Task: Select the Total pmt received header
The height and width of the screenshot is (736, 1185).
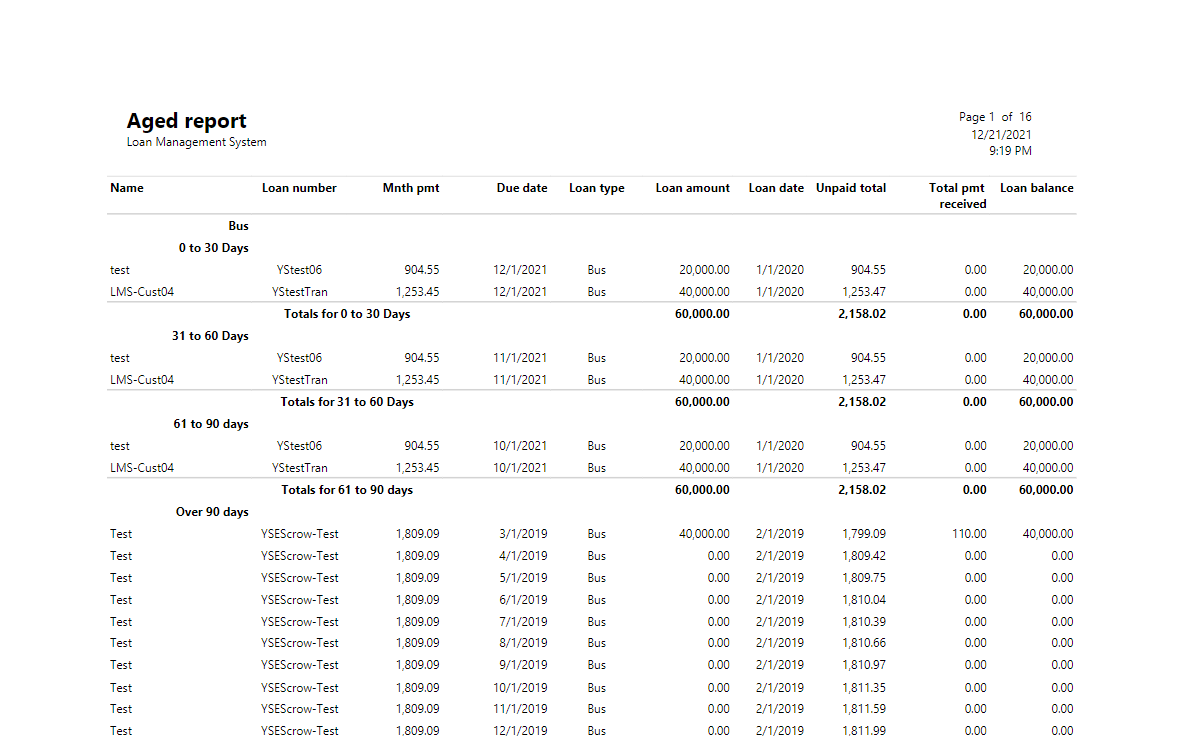Action: click(957, 196)
